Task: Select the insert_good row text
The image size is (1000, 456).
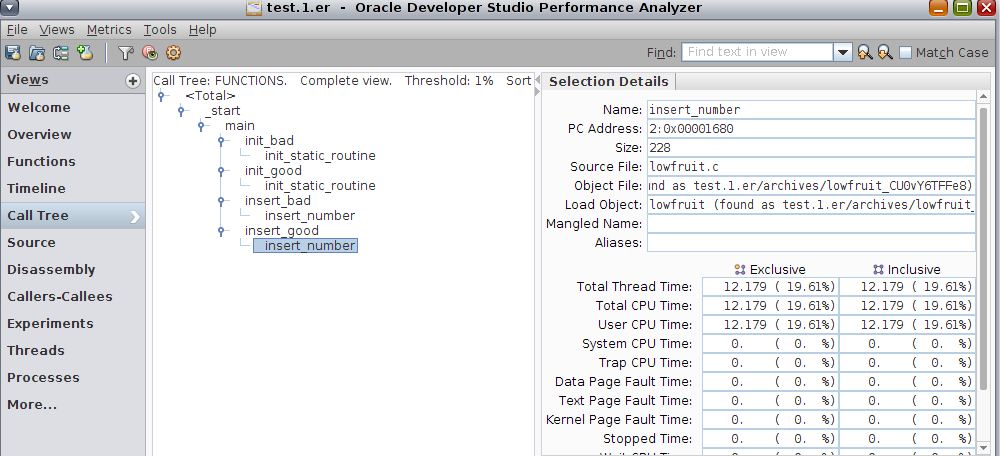Action: 282,231
